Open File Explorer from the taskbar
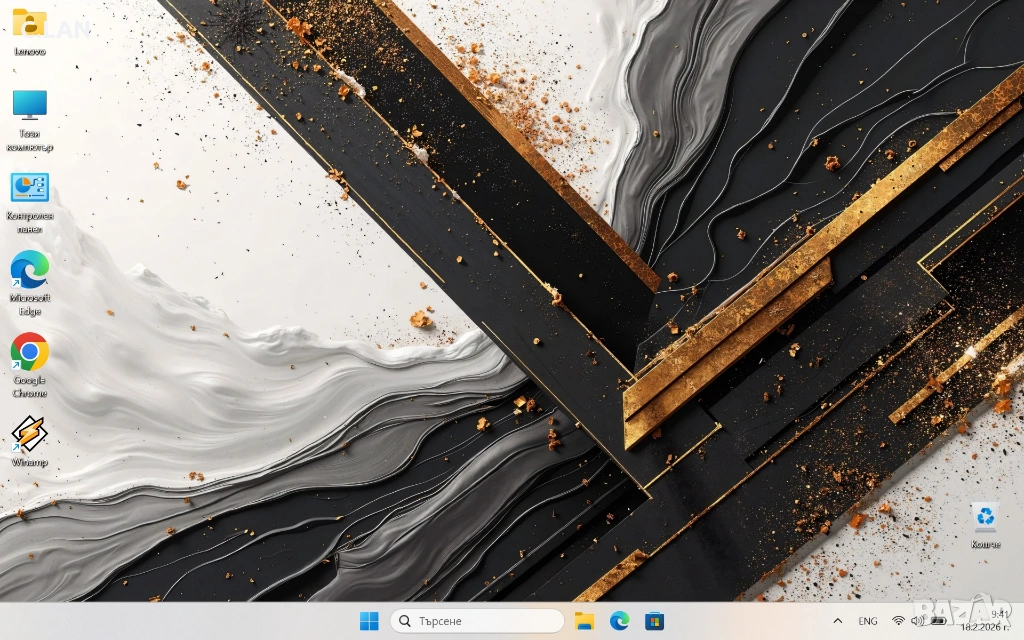Image resolution: width=1024 pixels, height=640 pixels. [584, 621]
